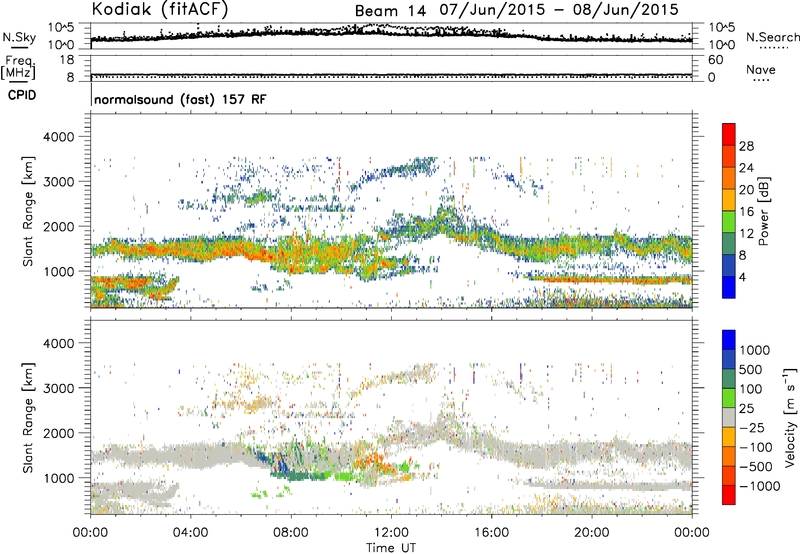This screenshot has width=800, height=554.
Task: Click the '16' label on power colorbar
Action: [746, 212]
